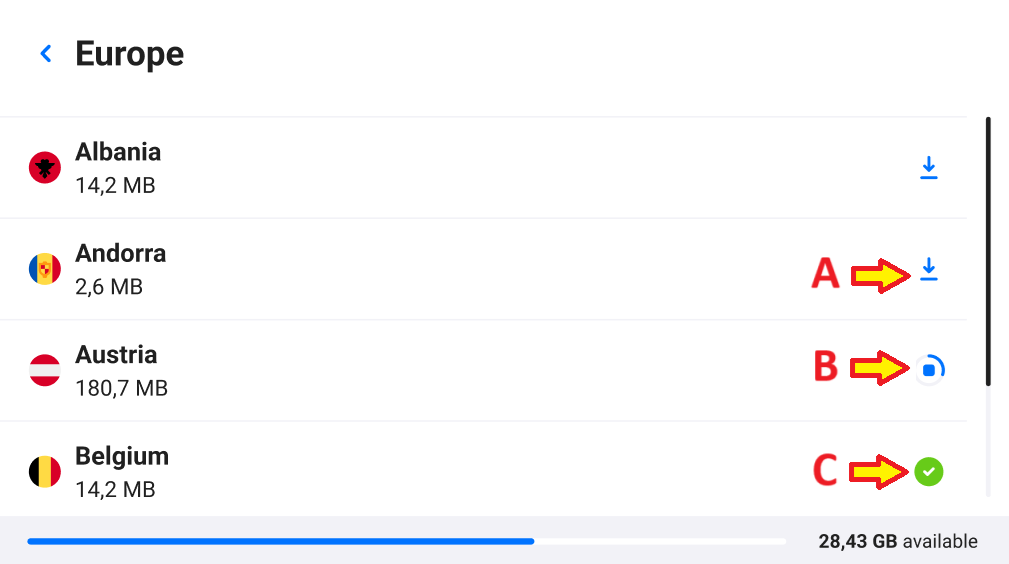Click the Albania flag icon
The image size is (1009, 564).
pyautogui.click(x=44, y=167)
